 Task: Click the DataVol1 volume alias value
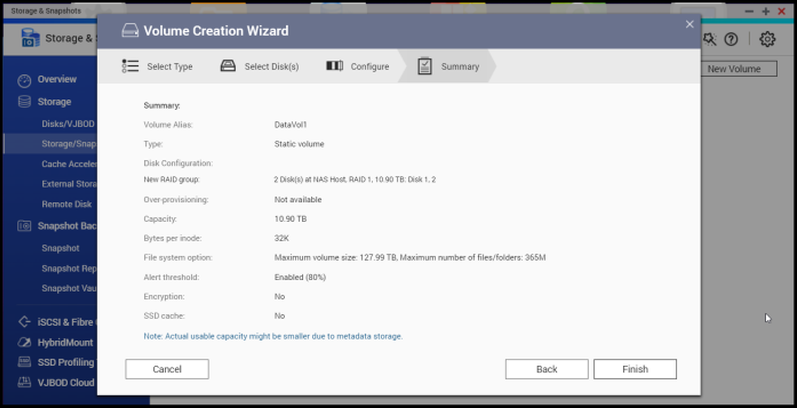[x=291, y=124]
